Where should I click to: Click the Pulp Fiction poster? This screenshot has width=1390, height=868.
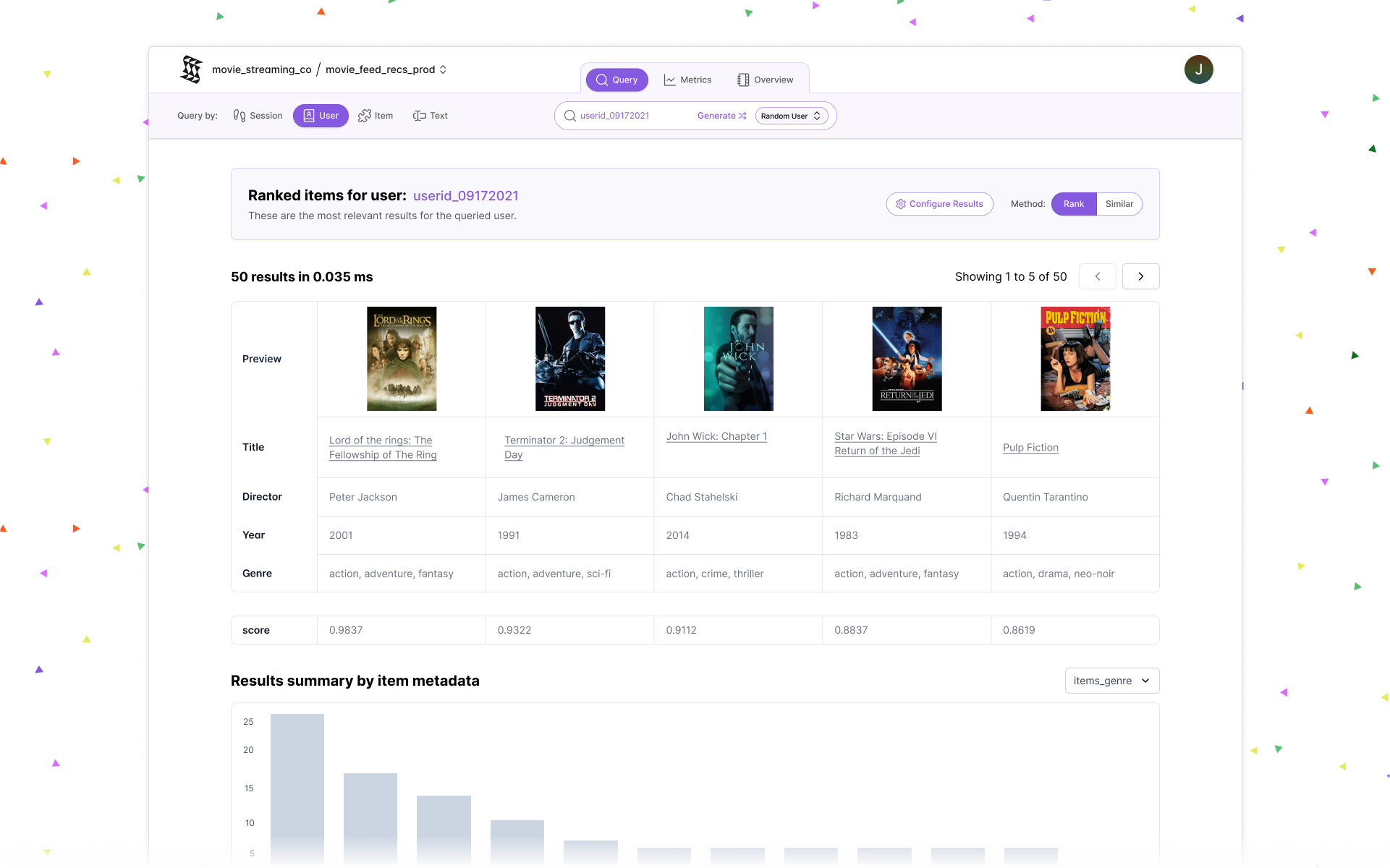pos(1075,359)
